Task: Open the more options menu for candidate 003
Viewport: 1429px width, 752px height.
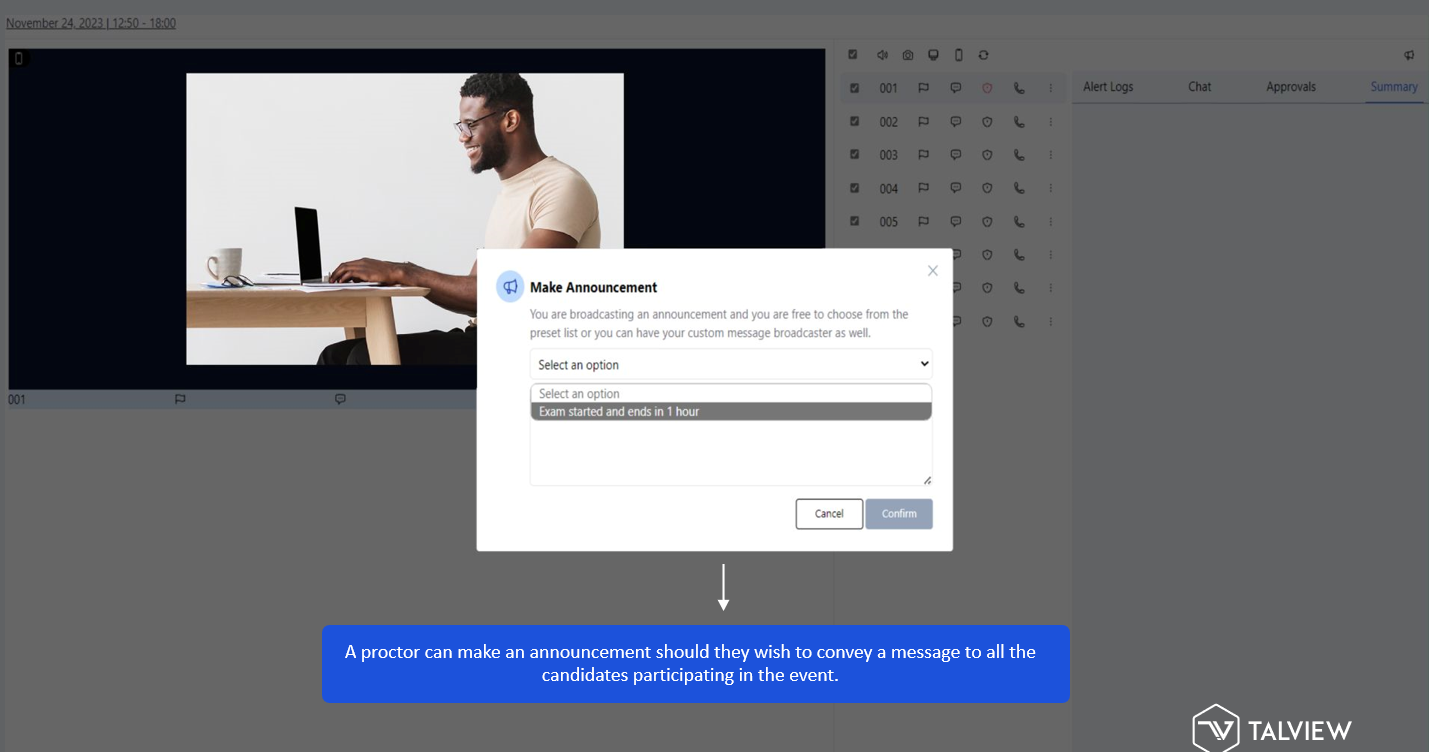Action: 1050,155
